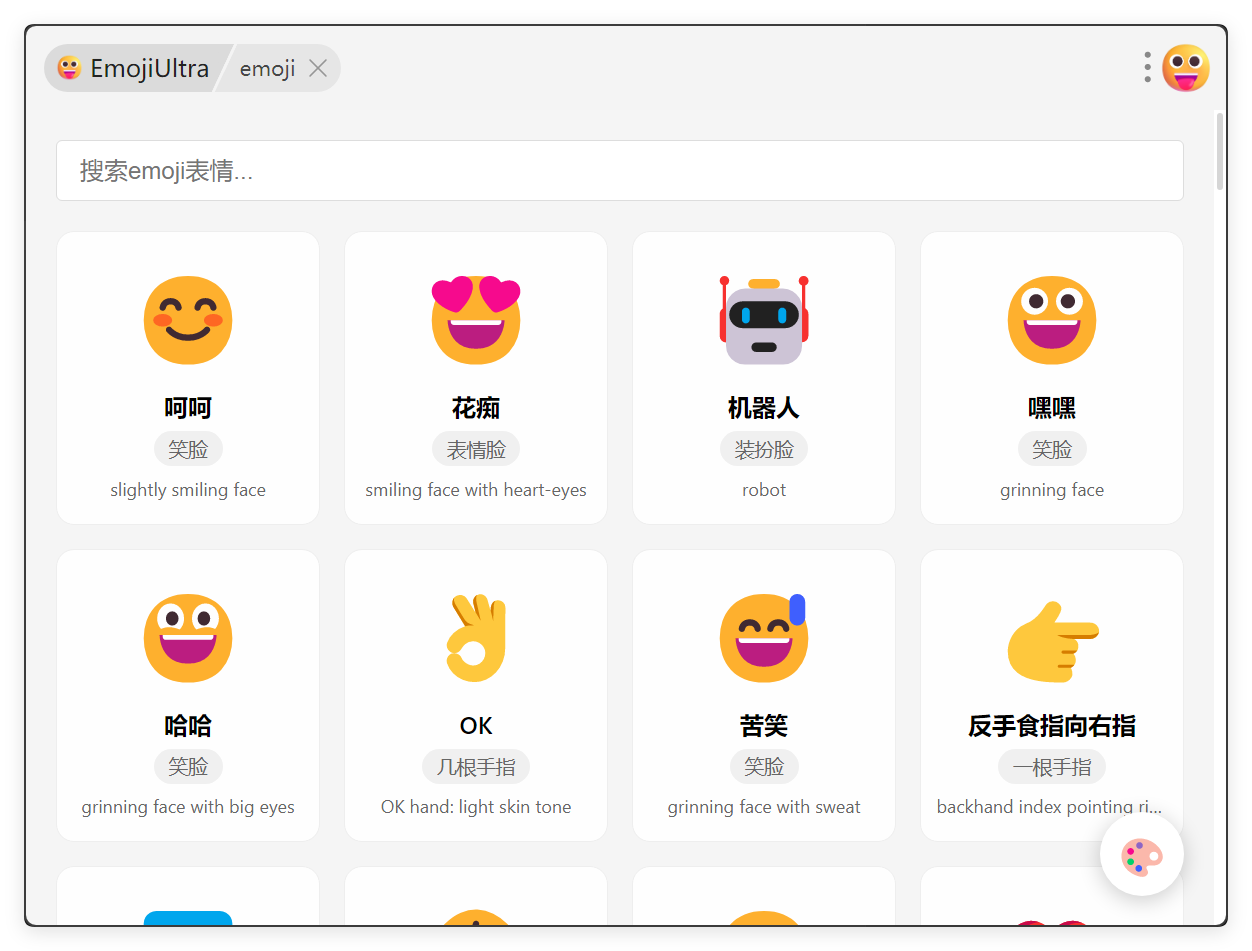Click the EmojiUltra logo icon
The height and width of the screenshot is (951, 1252).
(x=70, y=68)
